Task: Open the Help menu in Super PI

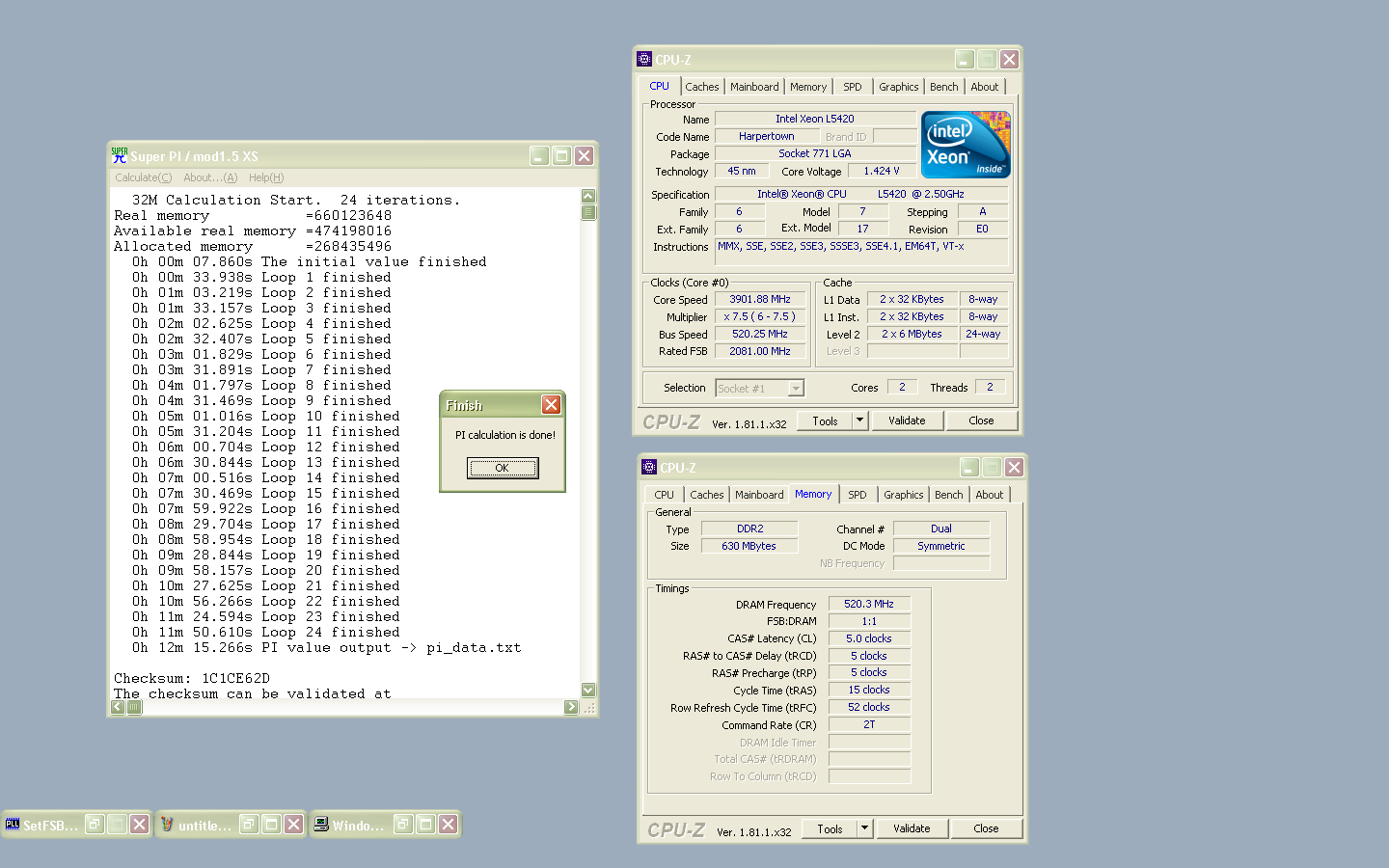Action: 266,177
